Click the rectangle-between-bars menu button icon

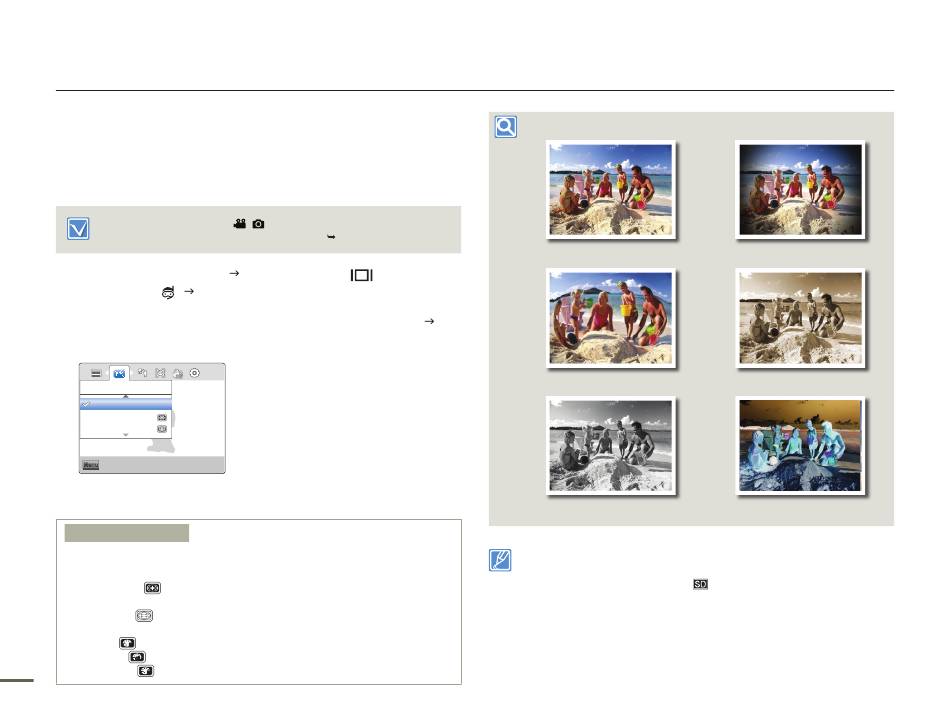(x=362, y=275)
